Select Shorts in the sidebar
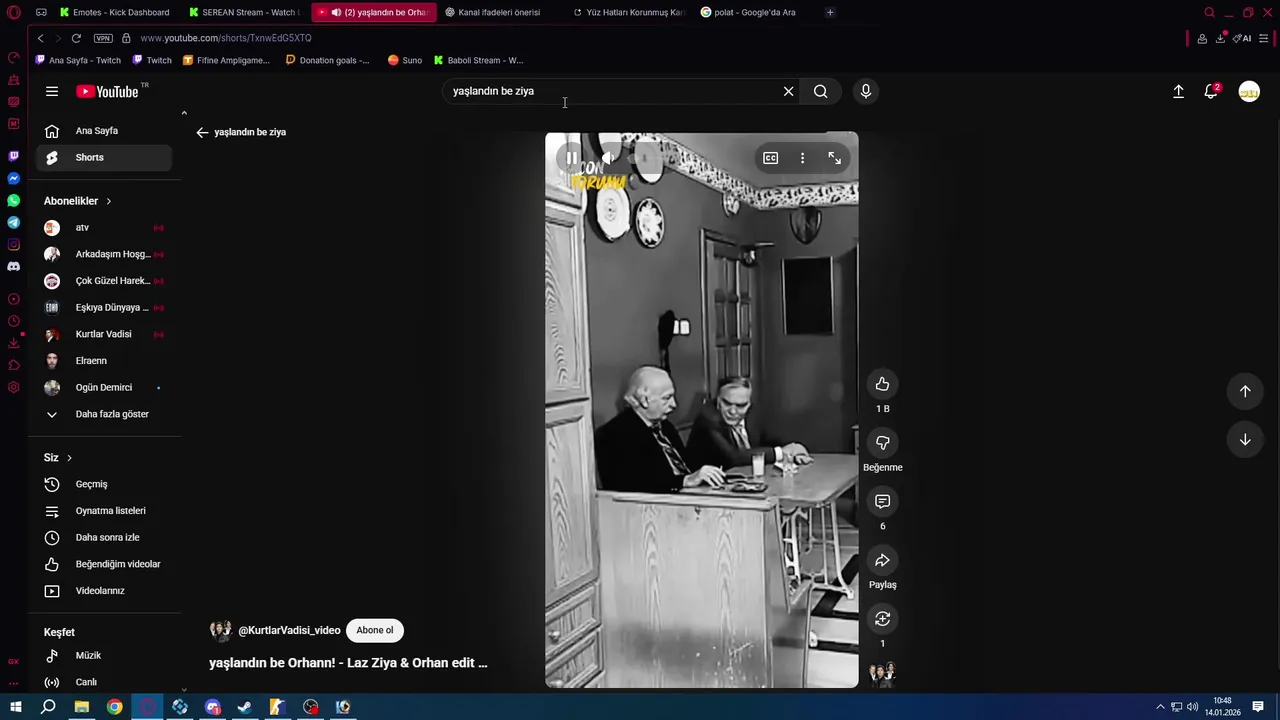The height and width of the screenshot is (720, 1280). pos(104,157)
